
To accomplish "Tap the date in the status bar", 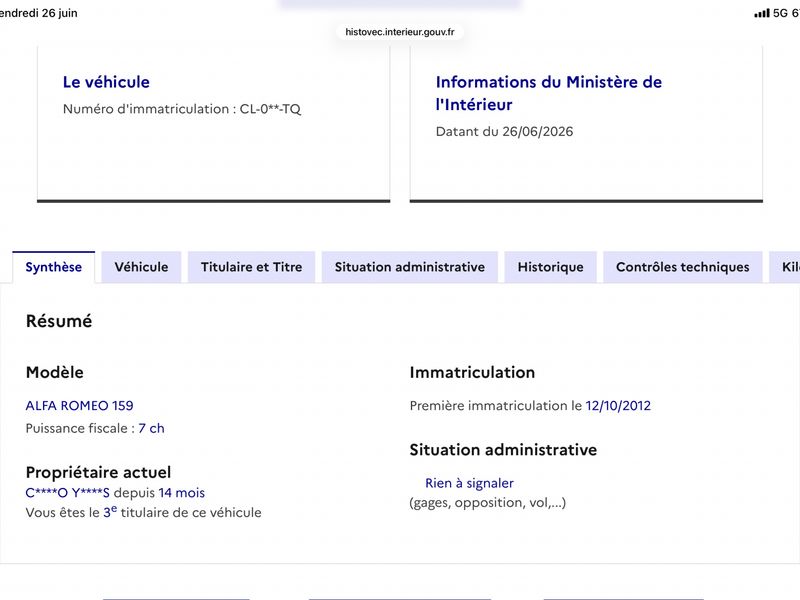I will coord(39,13).
